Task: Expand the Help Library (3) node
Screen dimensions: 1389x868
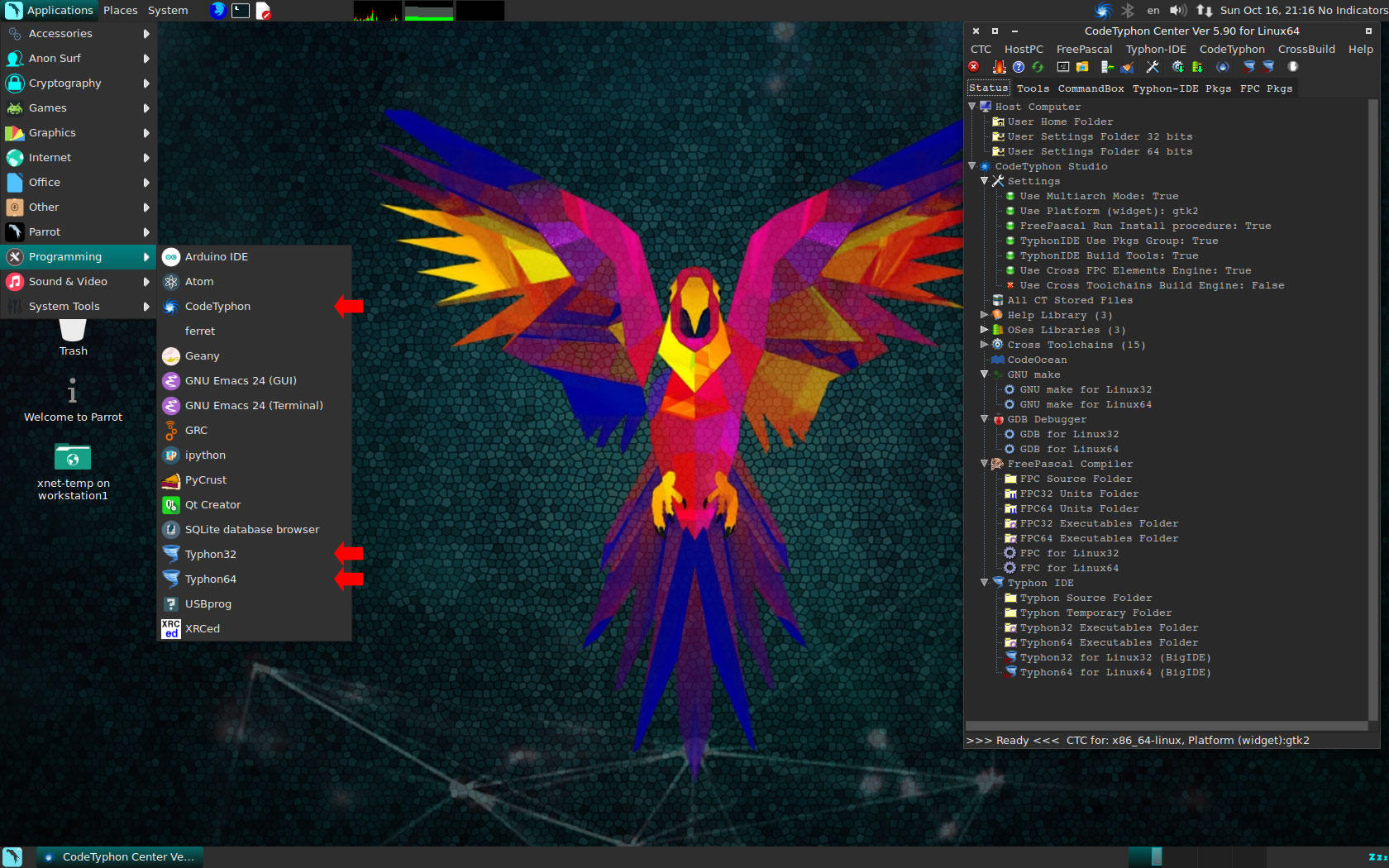Action: (x=985, y=315)
